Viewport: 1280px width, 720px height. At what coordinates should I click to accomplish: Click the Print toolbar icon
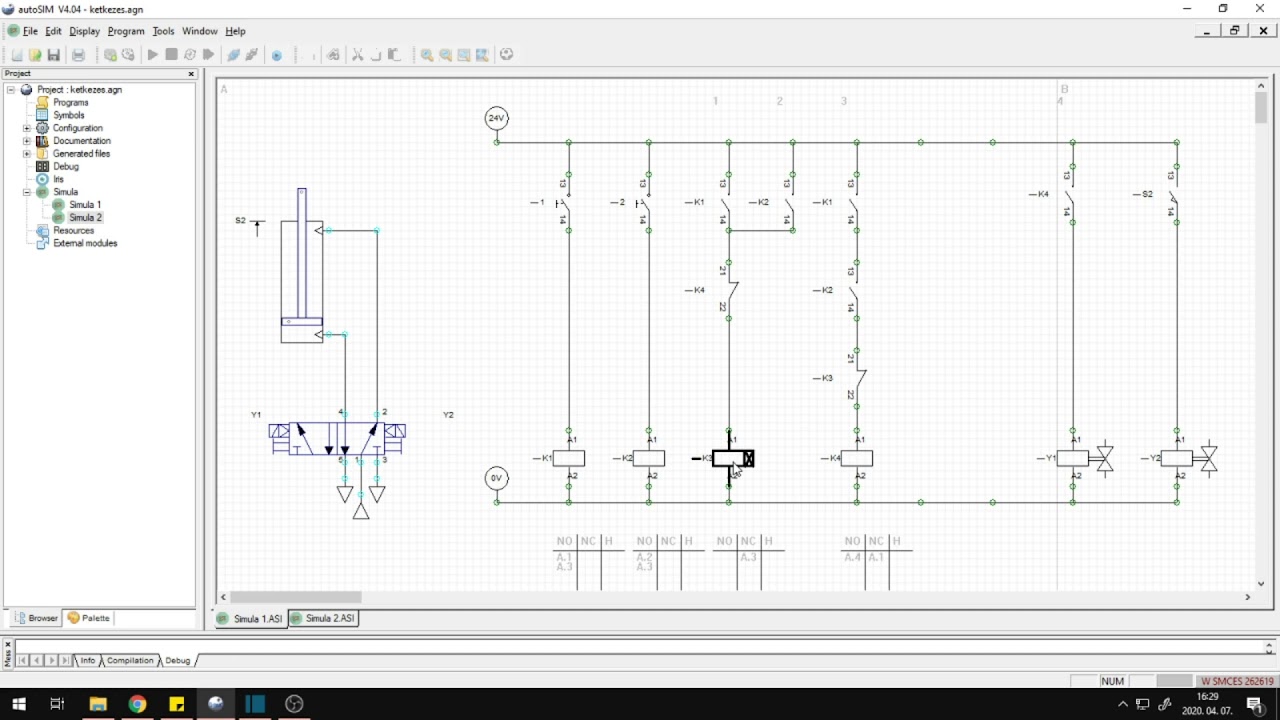(x=78, y=55)
